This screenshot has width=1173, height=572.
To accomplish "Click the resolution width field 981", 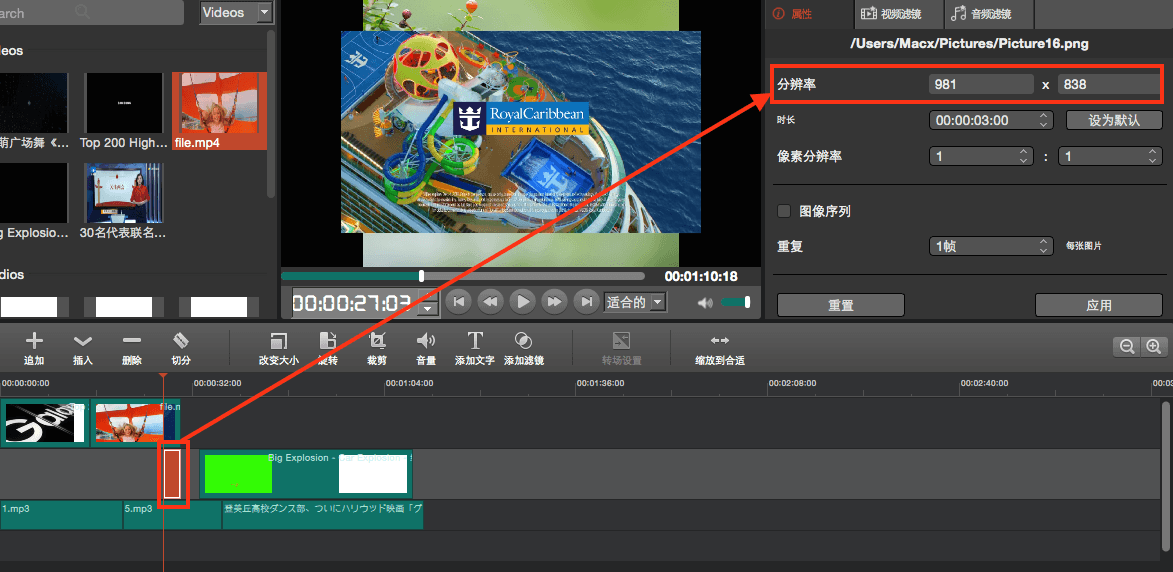I will click(981, 84).
